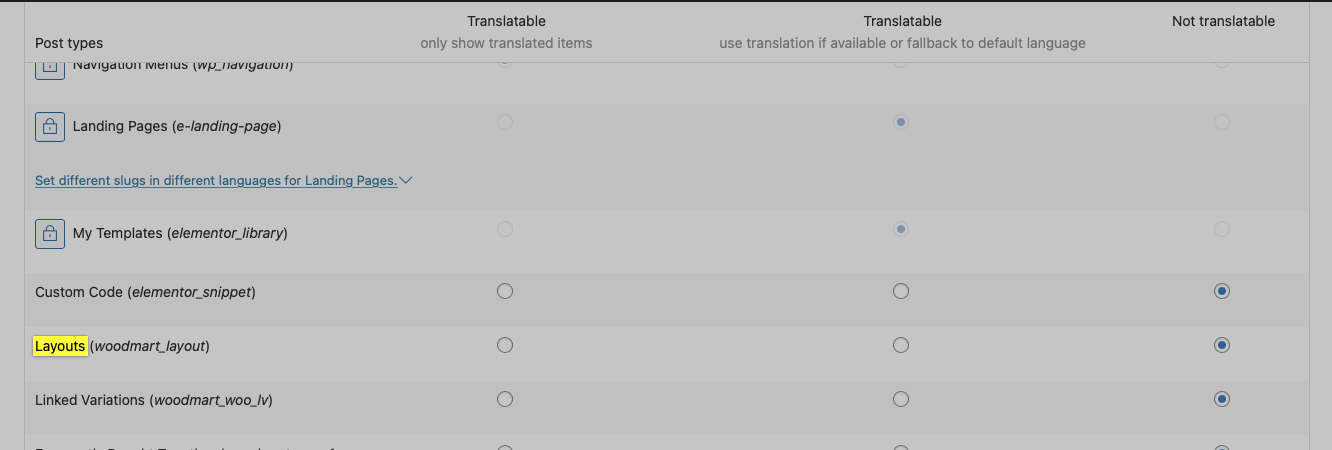Select Not translatable for Custom Code
This screenshot has height=450, width=1332.
(x=1221, y=291)
